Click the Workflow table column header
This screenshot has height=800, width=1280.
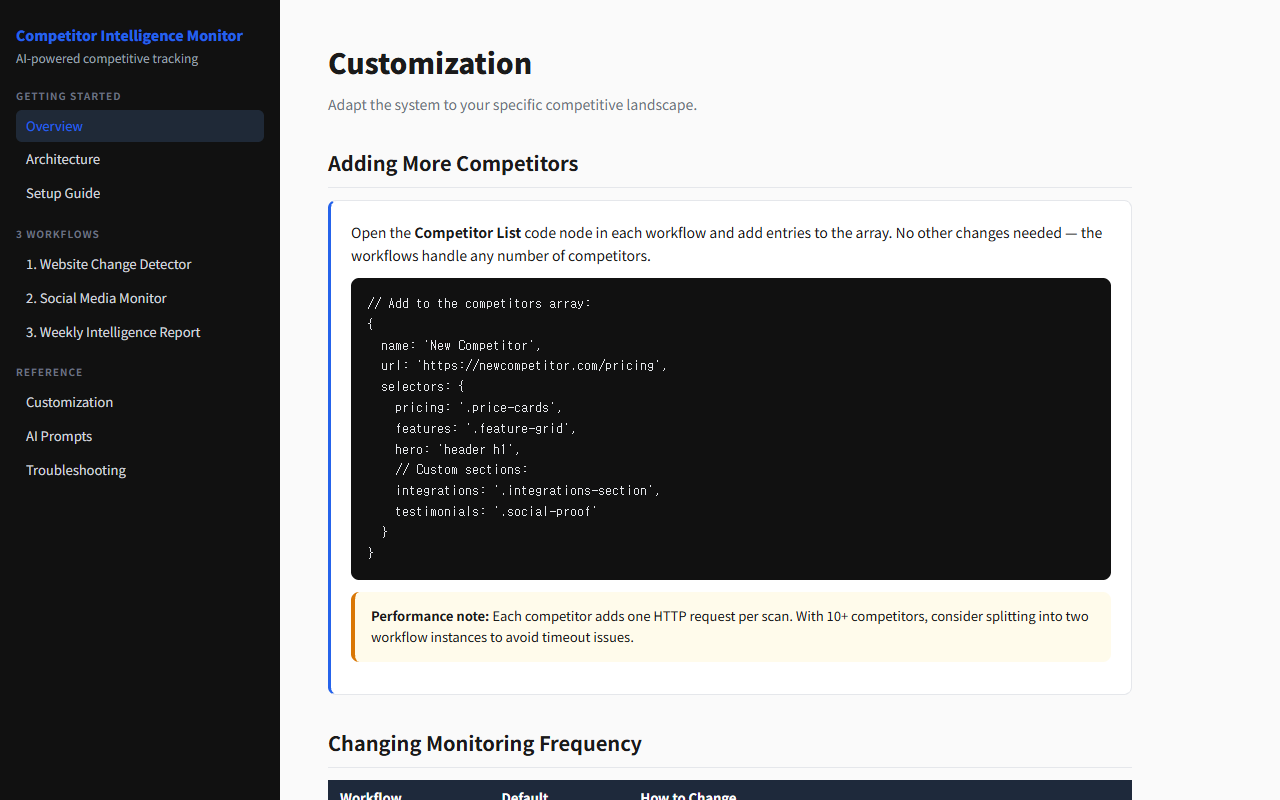coord(371,795)
